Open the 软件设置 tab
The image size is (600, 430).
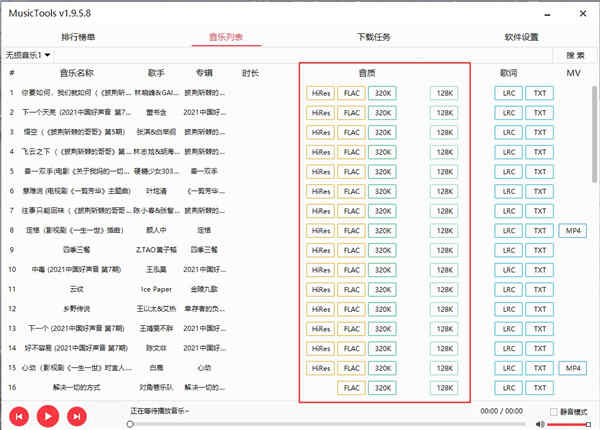pyautogui.click(x=521, y=37)
